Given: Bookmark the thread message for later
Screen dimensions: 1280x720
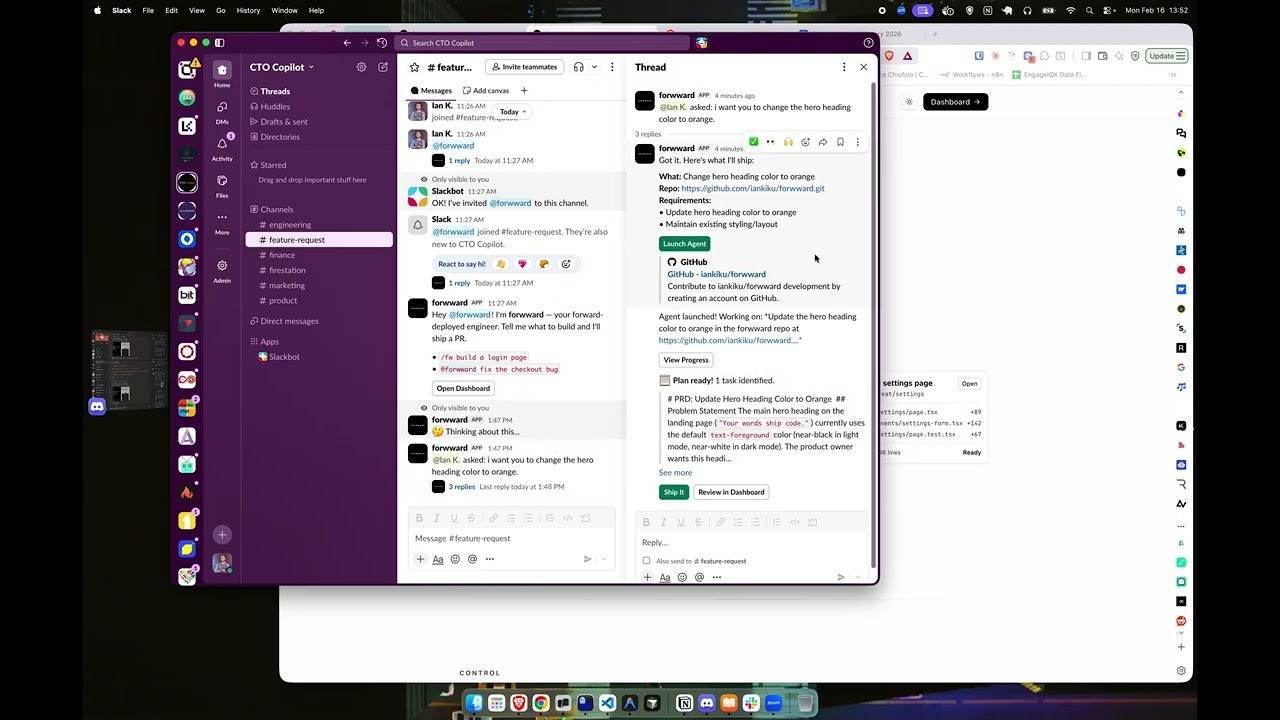Looking at the screenshot, I should [x=840, y=142].
